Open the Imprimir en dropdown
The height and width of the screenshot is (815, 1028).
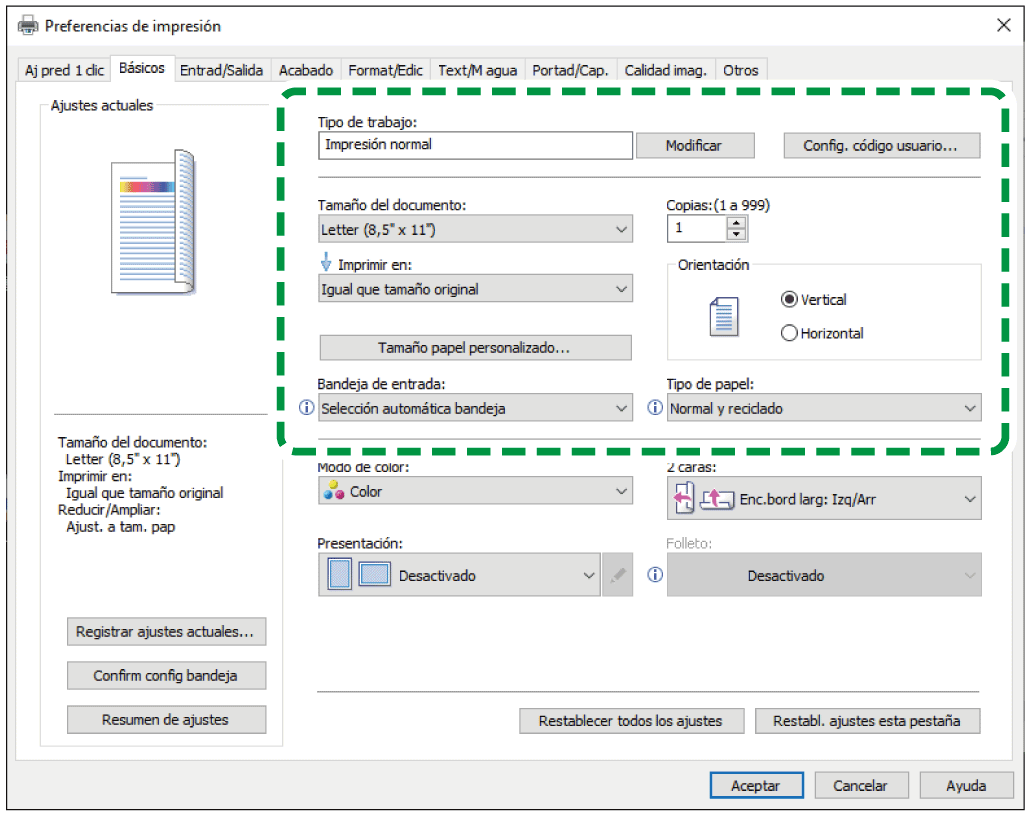pyautogui.click(x=475, y=290)
